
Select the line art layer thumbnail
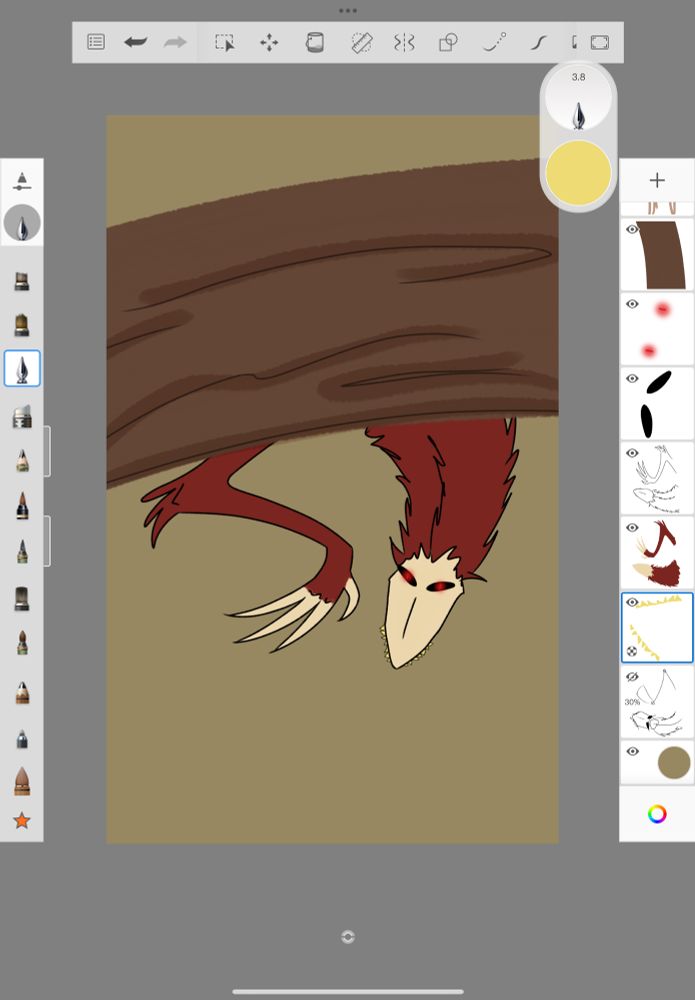657,478
